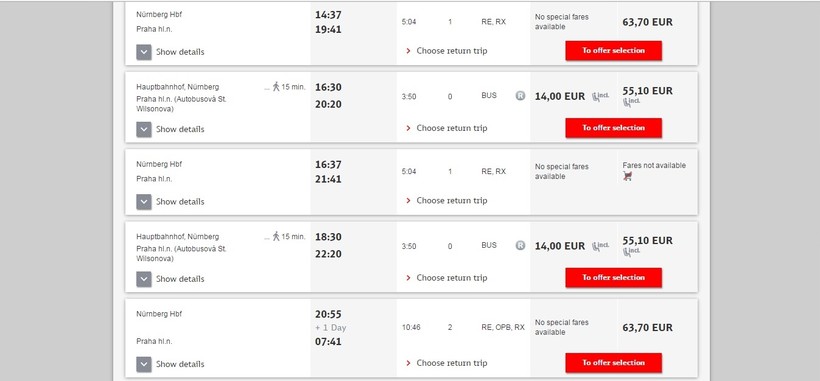
Task: Click crossed-out cart icon under Fares not available
Action: (x=628, y=176)
